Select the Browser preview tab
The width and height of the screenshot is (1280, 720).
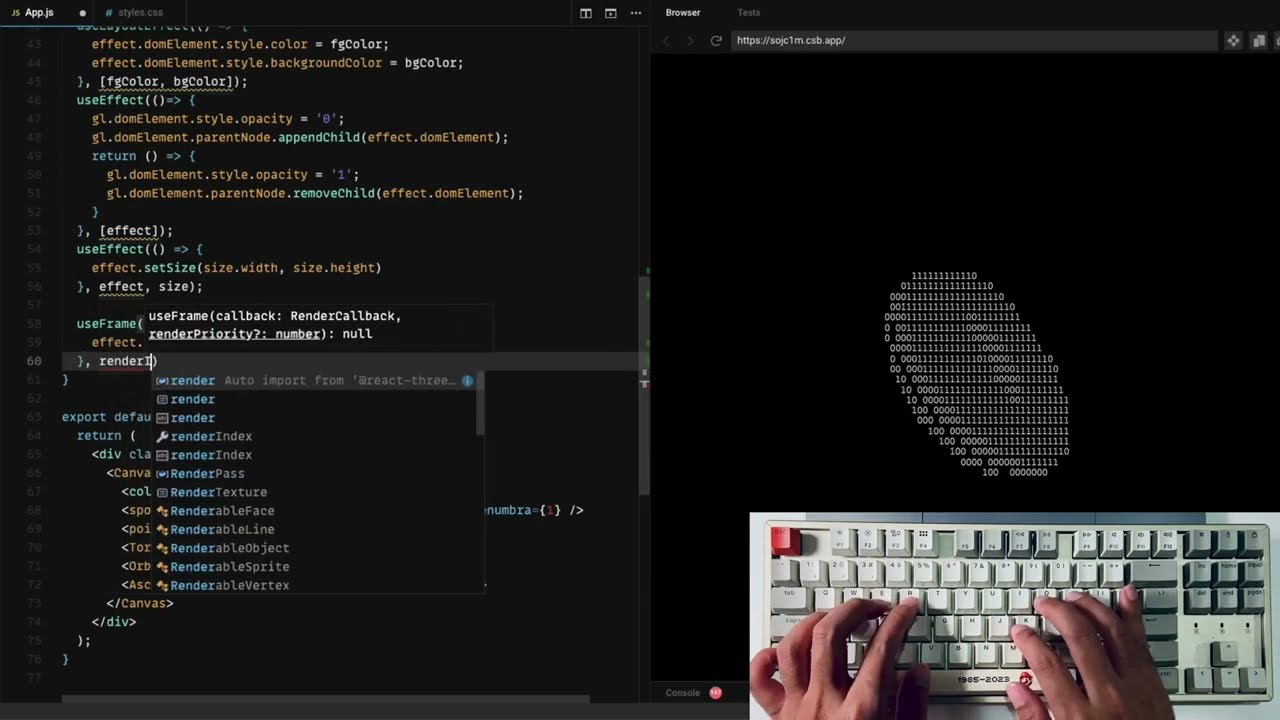pyautogui.click(x=683, y=13)
